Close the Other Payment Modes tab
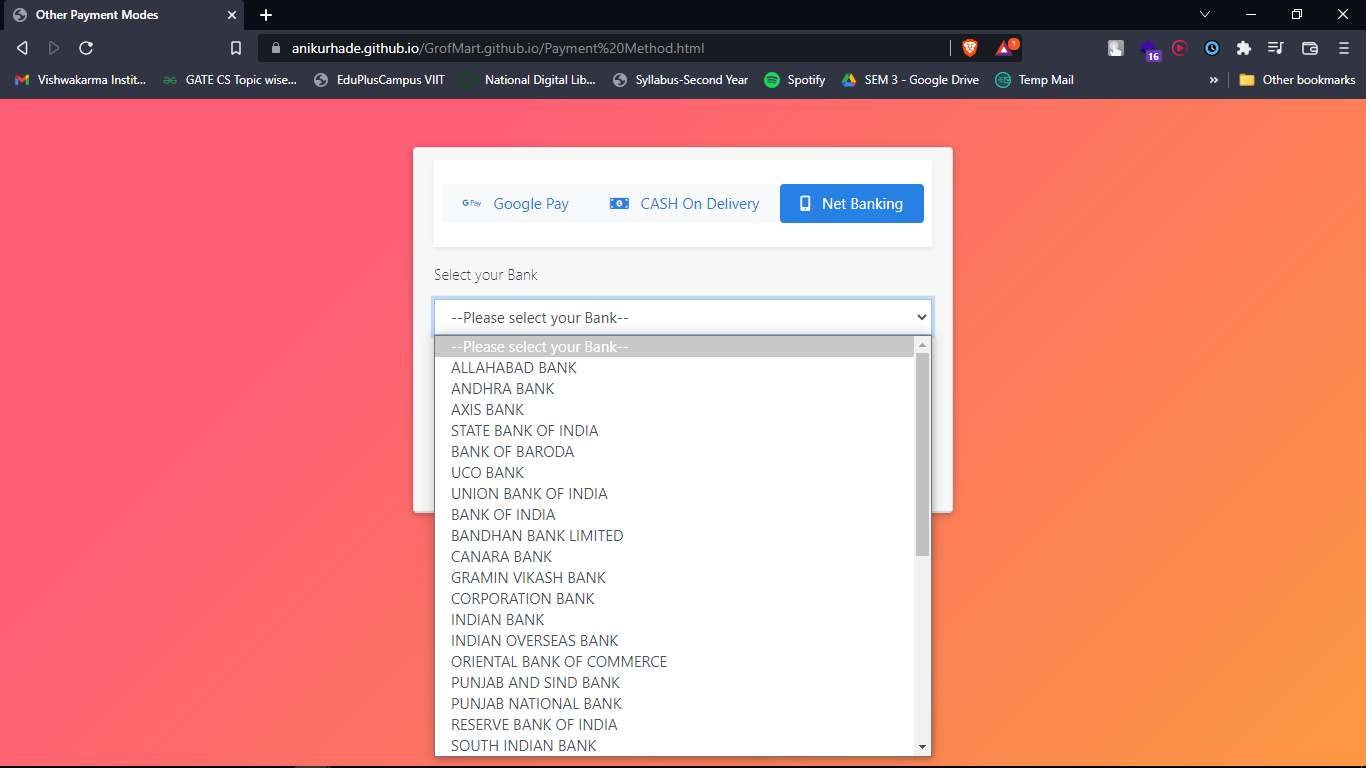1366x768 pixels. coord(232,15)
